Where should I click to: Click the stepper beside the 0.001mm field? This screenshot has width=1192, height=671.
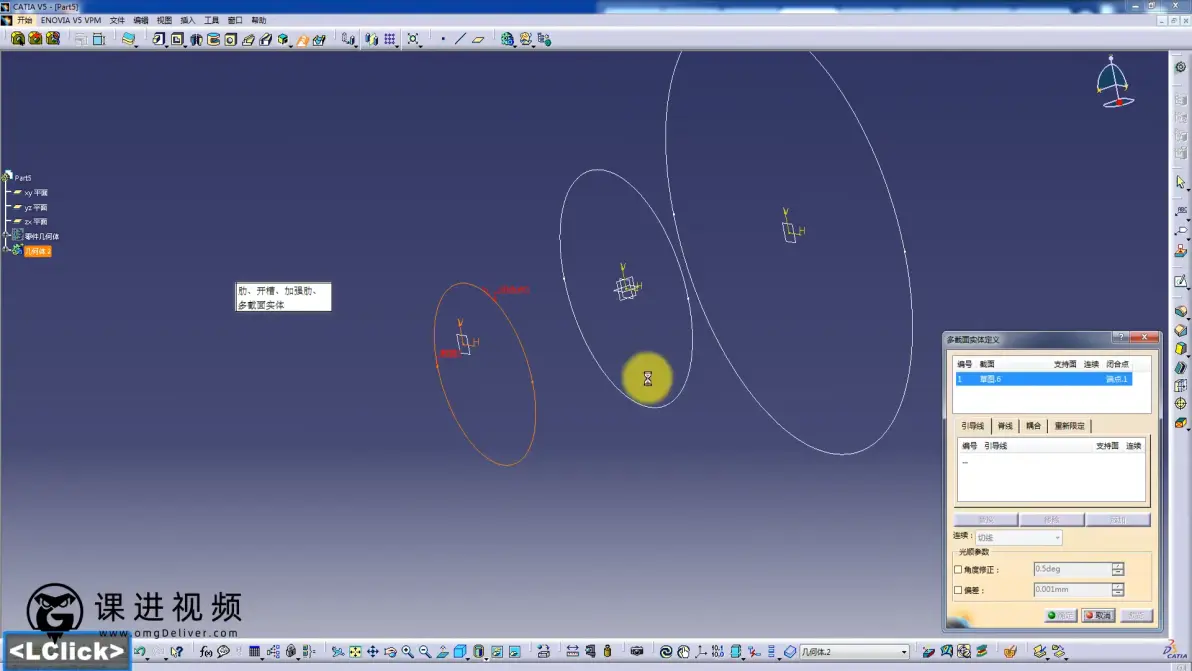click(1118, 590)
